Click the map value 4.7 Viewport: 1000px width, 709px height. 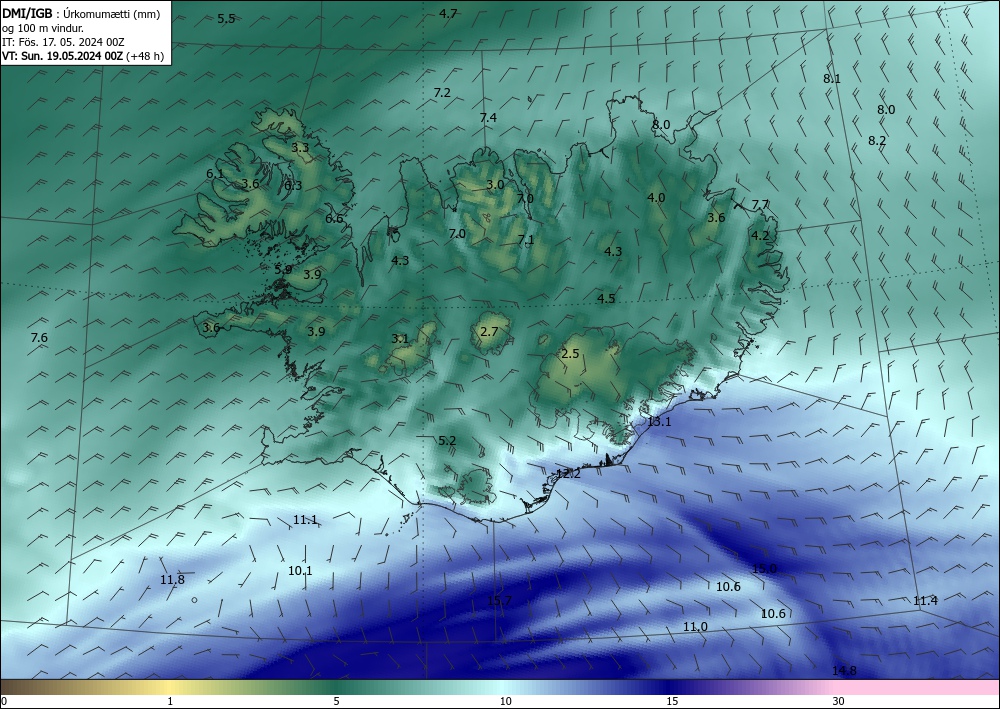pyautogui.click(x=448, y=13)
